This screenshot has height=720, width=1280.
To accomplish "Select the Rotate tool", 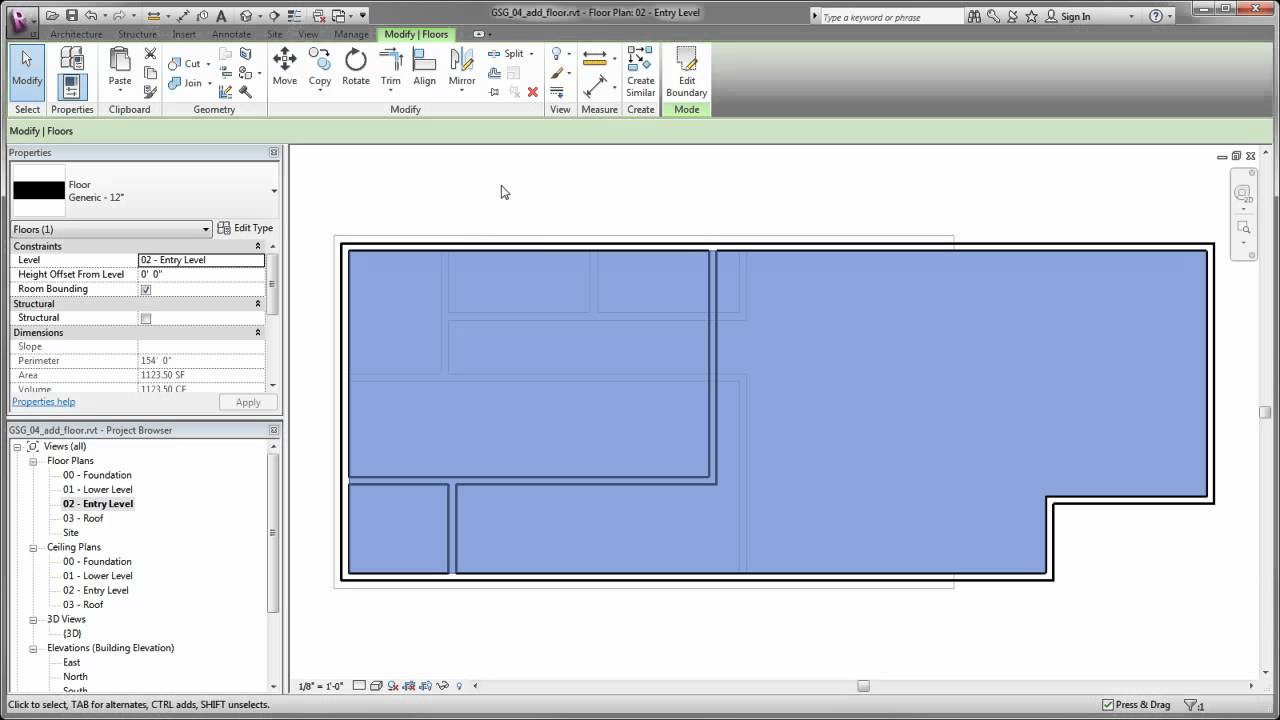I will (x=355, y=67).
